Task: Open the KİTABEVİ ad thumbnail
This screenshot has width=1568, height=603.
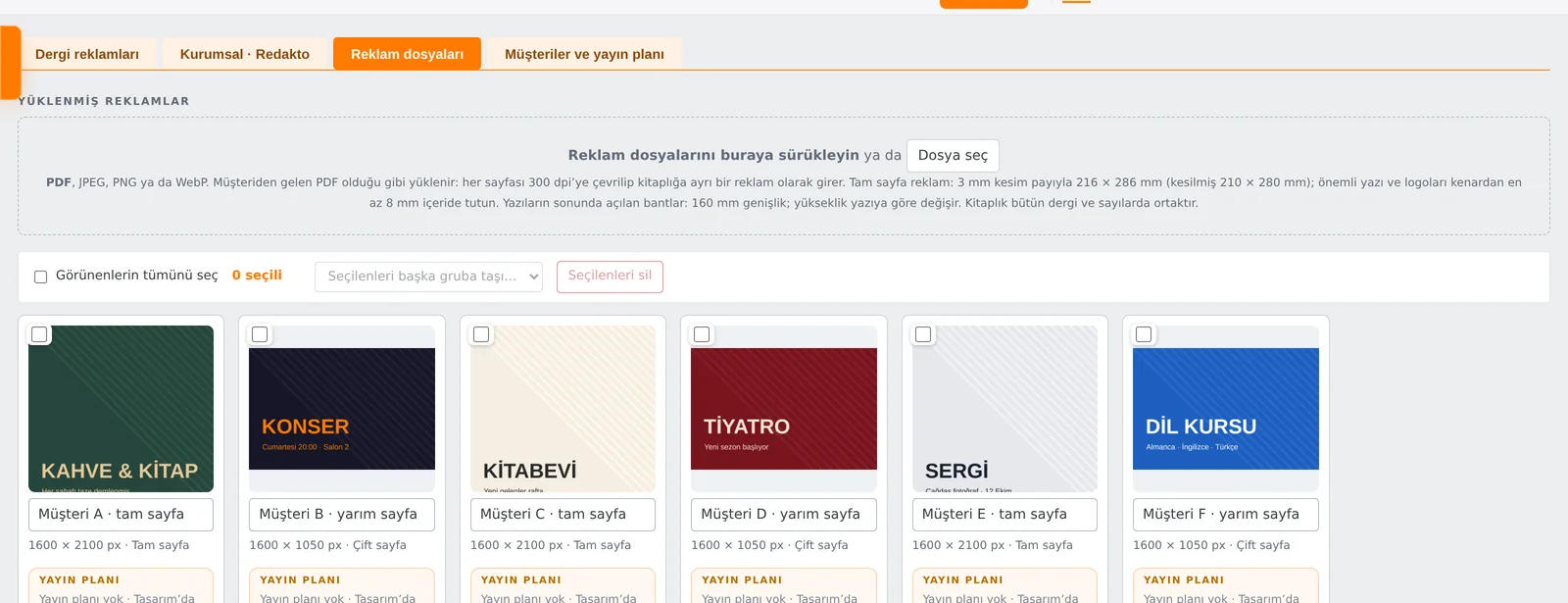Action: pos(563,409)
